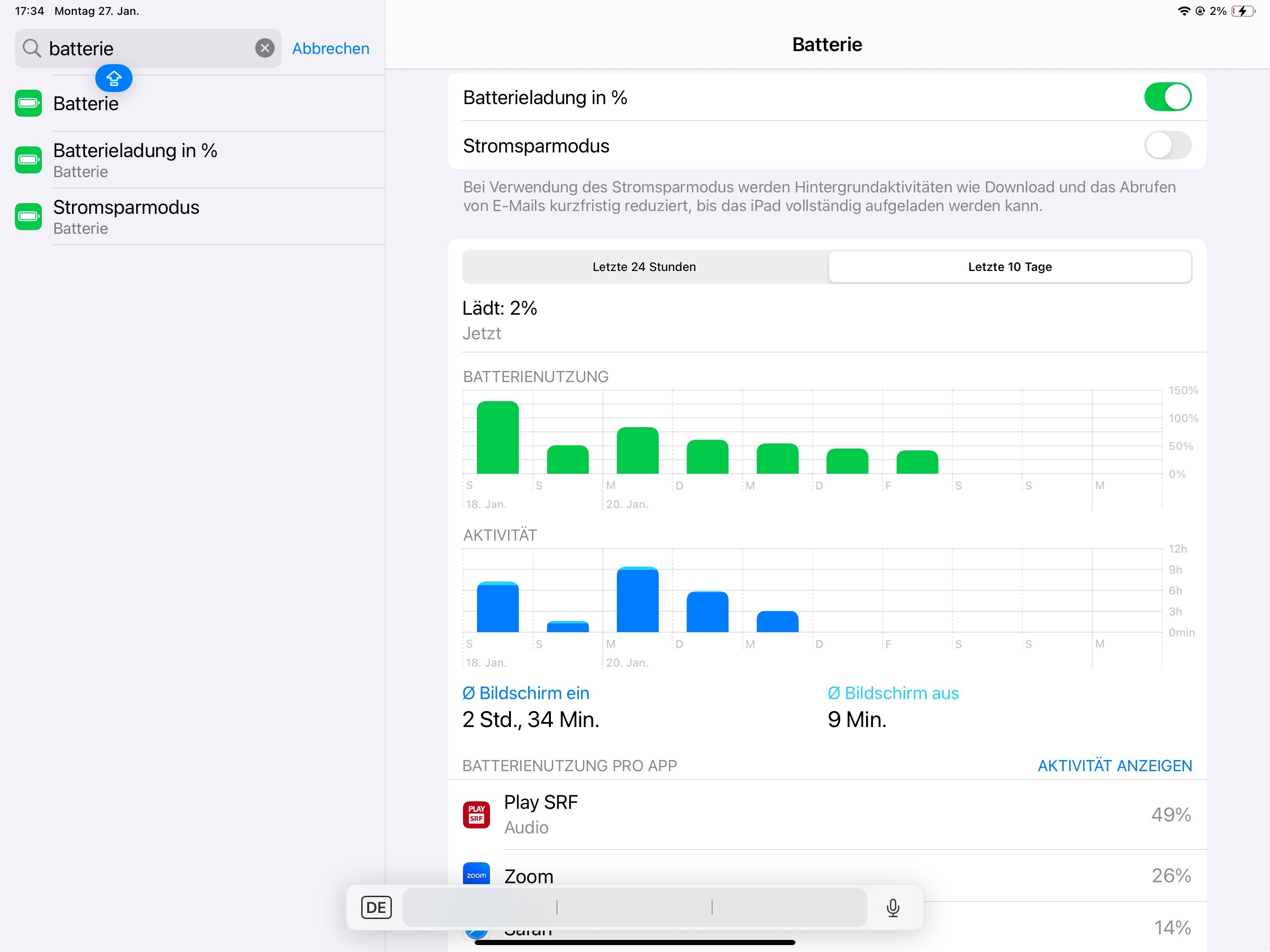Tap the microphone dictation icon
1270x952 pixels.
tap(892, 907)
